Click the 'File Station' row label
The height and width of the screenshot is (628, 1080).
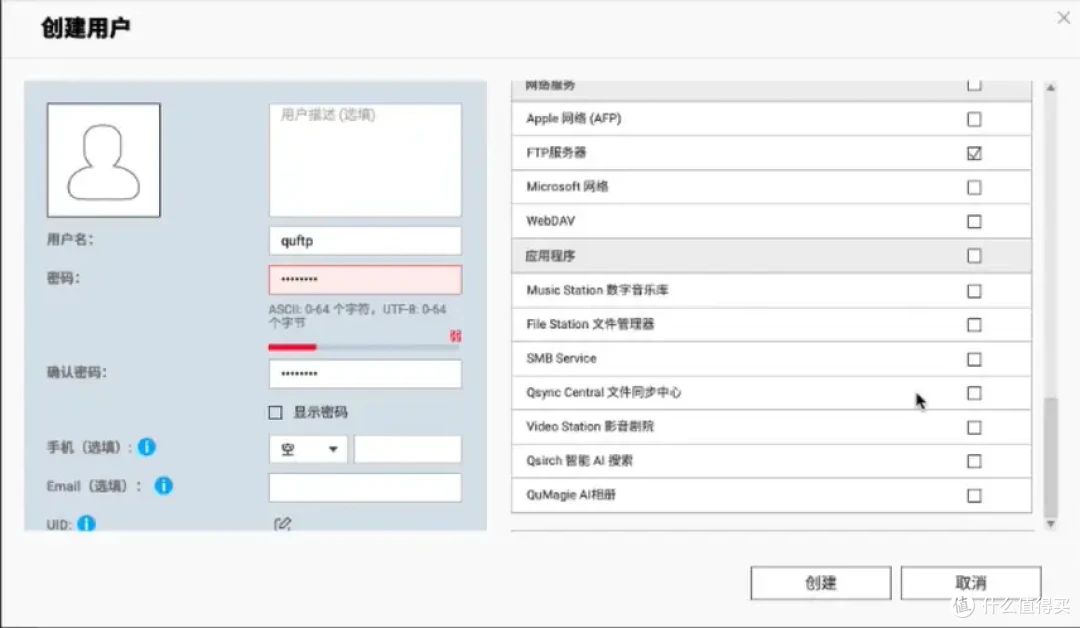tap(590, 324)
